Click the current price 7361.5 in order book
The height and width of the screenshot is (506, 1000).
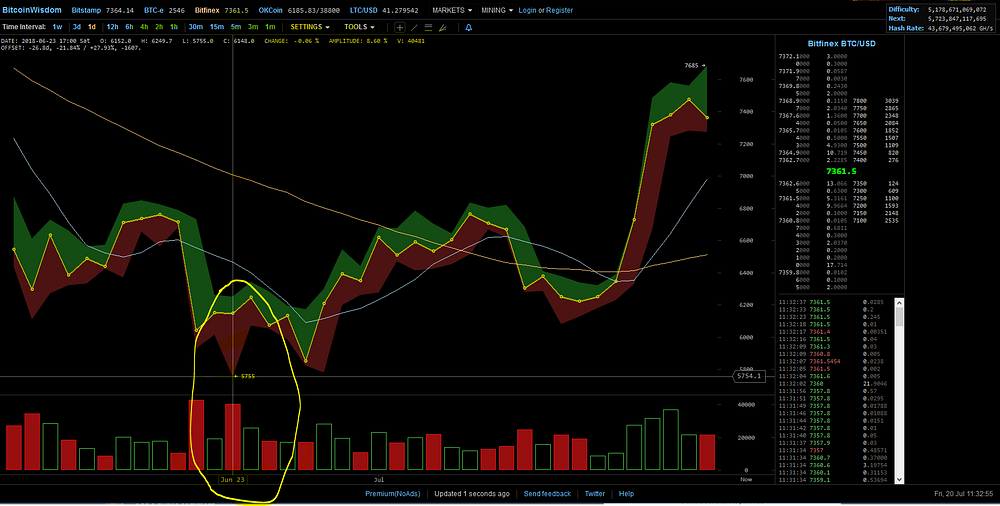point(841,172)
